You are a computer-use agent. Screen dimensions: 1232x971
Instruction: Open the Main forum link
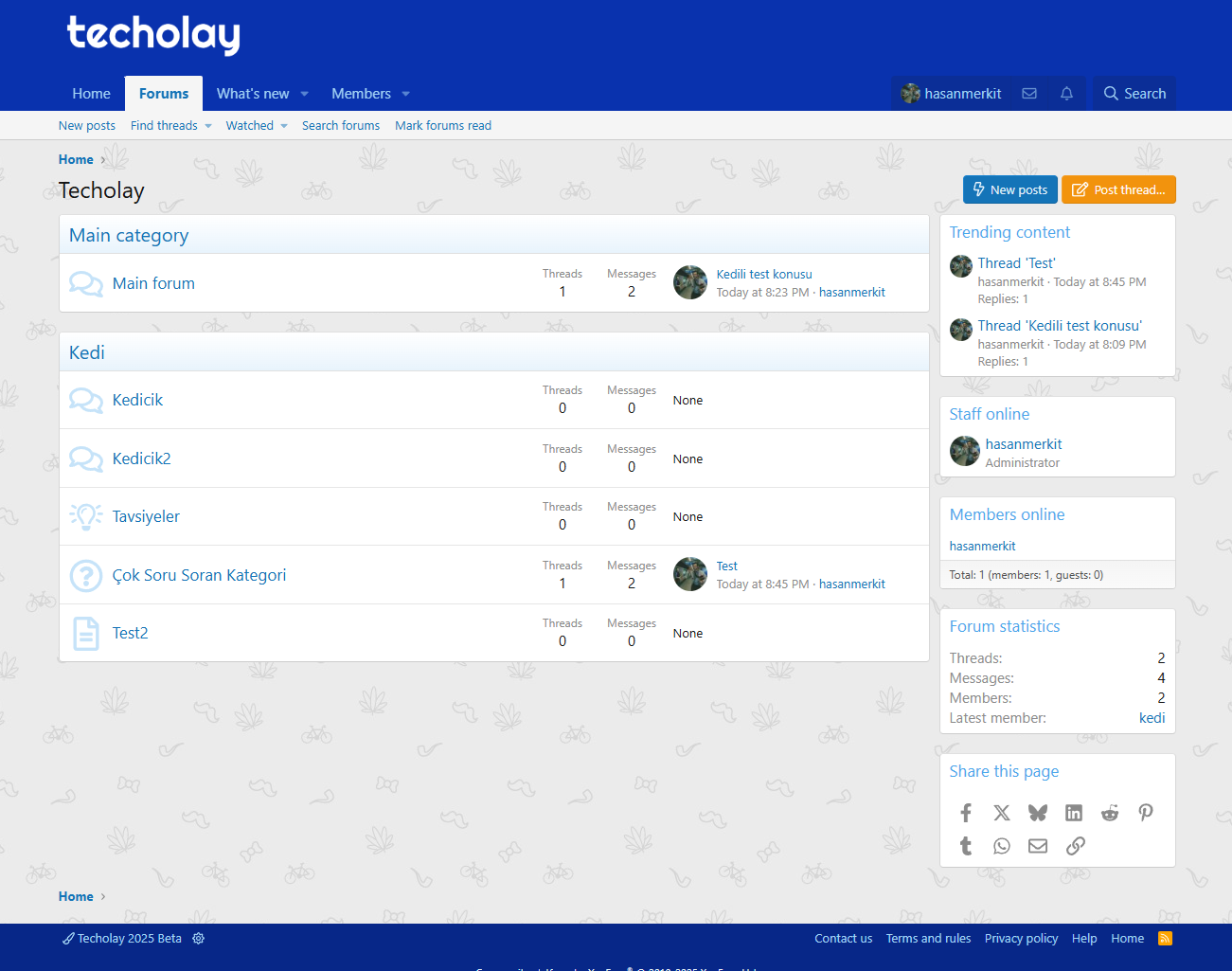point(153,283)
